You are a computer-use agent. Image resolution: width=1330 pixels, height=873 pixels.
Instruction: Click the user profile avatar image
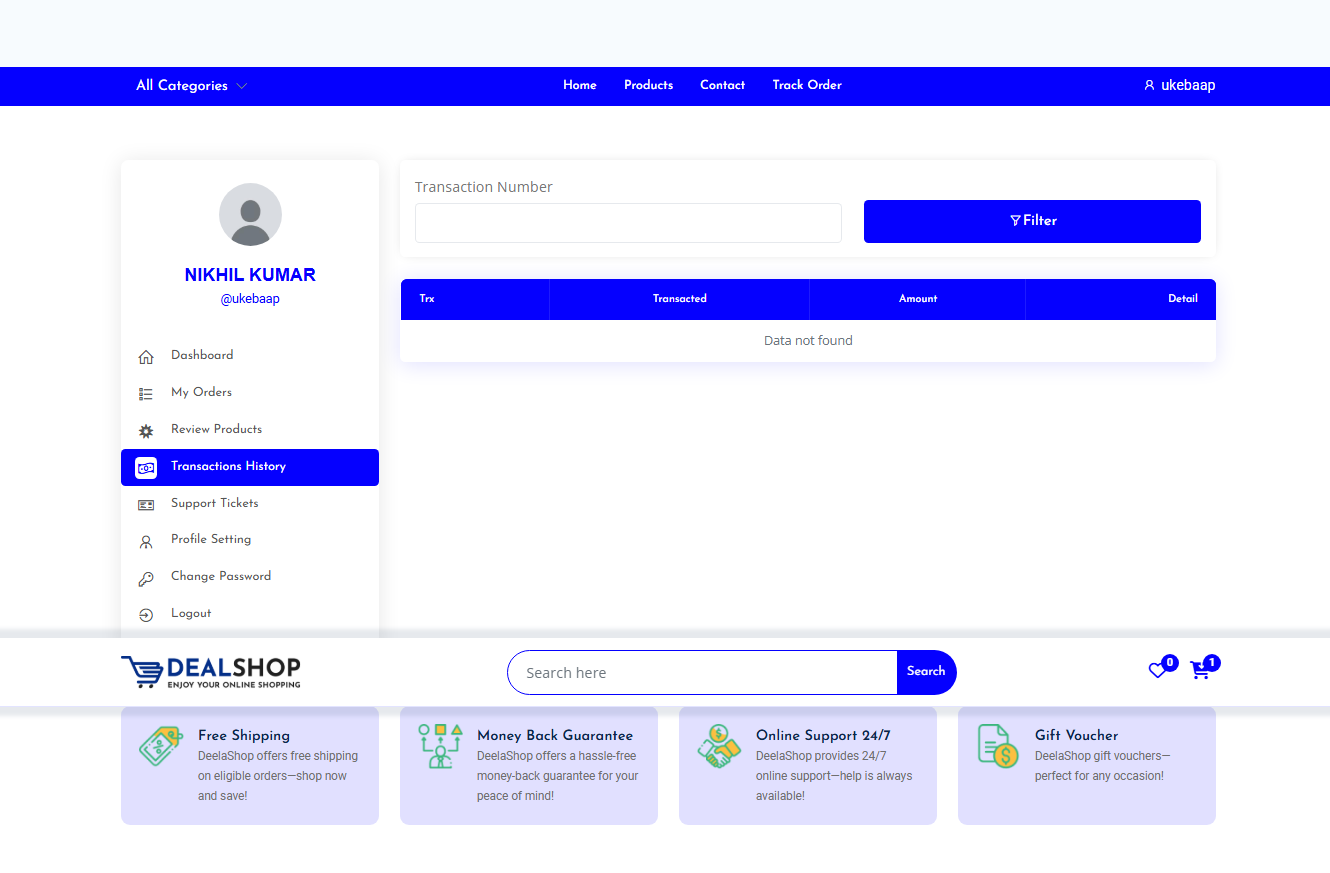[x=250, y=214]
